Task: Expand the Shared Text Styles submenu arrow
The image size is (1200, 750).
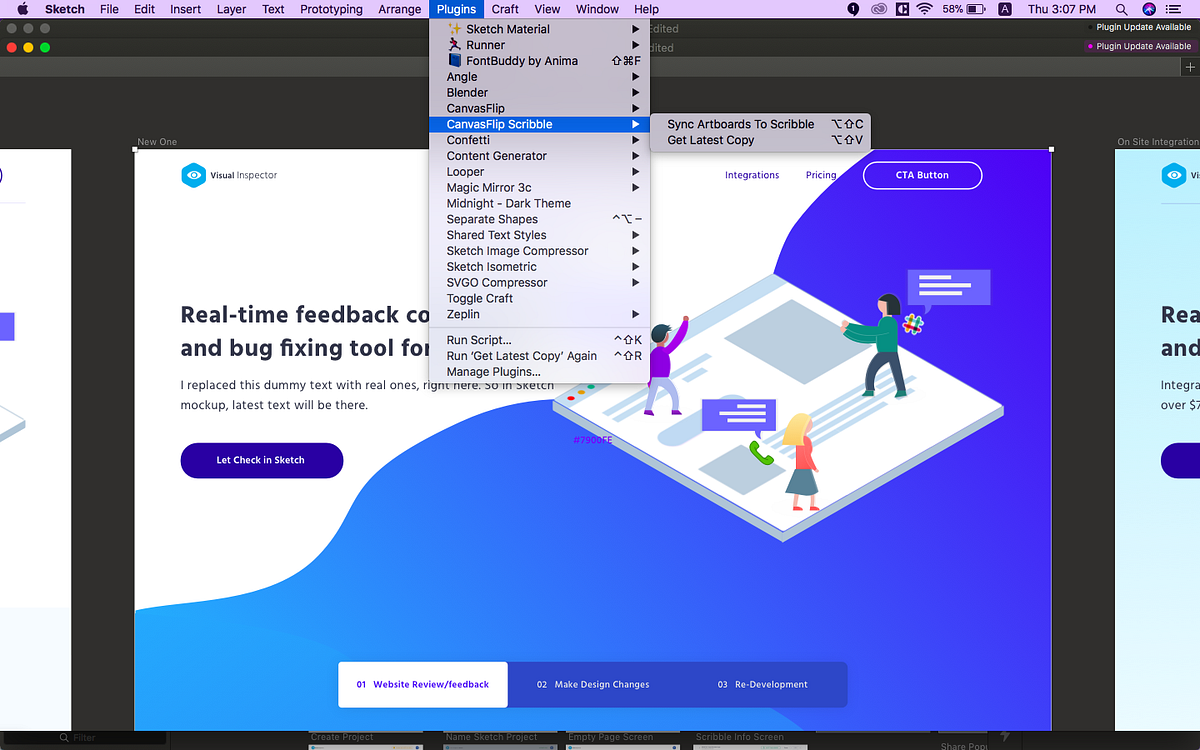Action: (636, 235)
